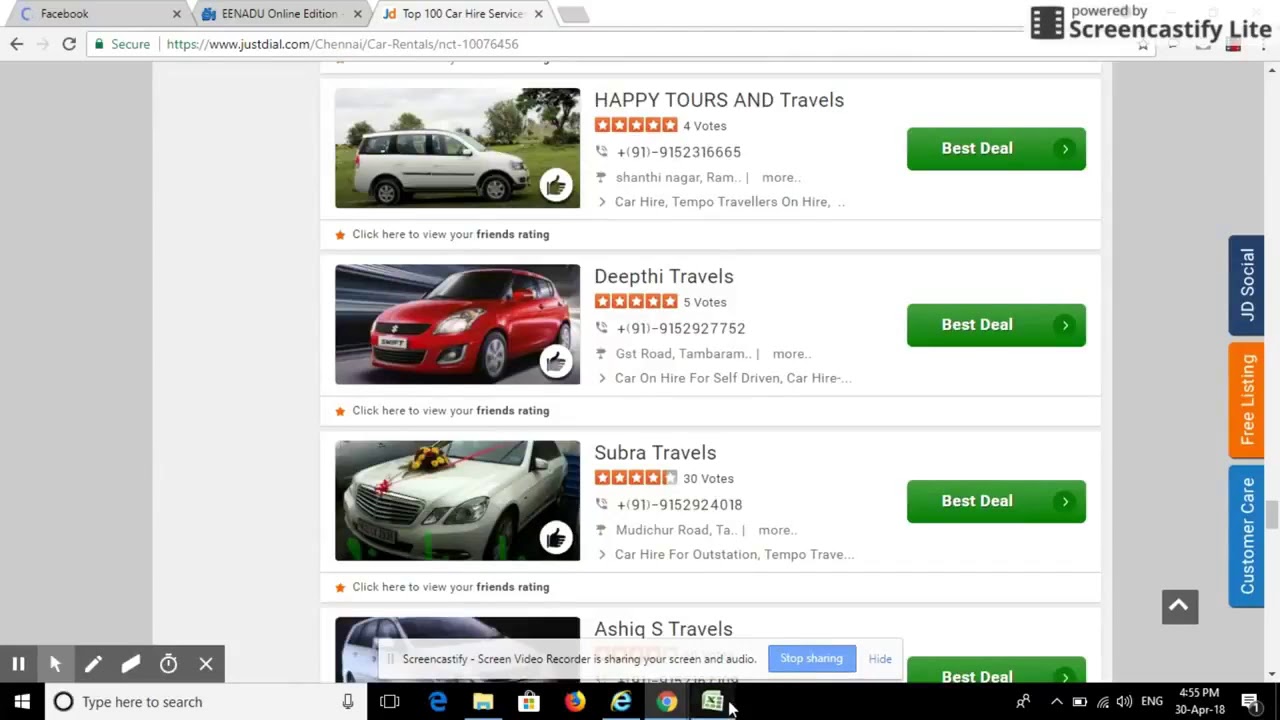Reload the JustDial page
The image size is (1280, 720).
(69, 44)
